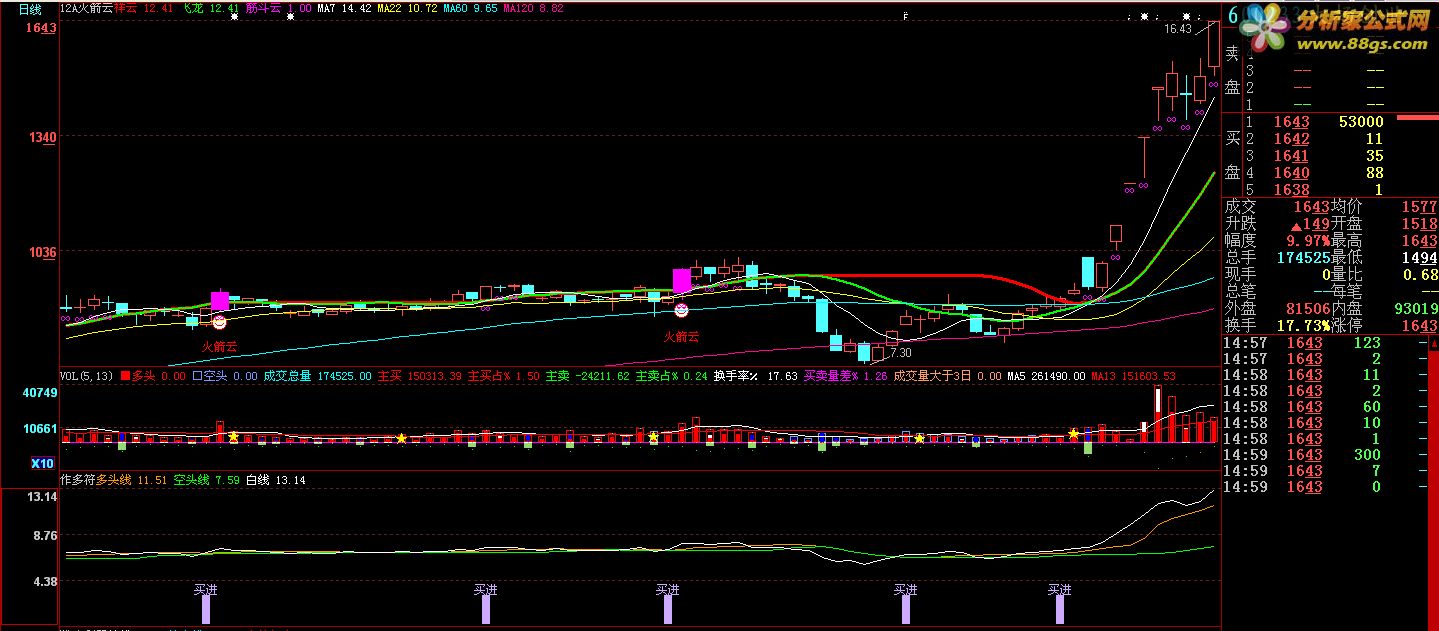Click the 白线 13.14 legend
This screenshot has height=631, width=1439.
[x=276, y=481]
